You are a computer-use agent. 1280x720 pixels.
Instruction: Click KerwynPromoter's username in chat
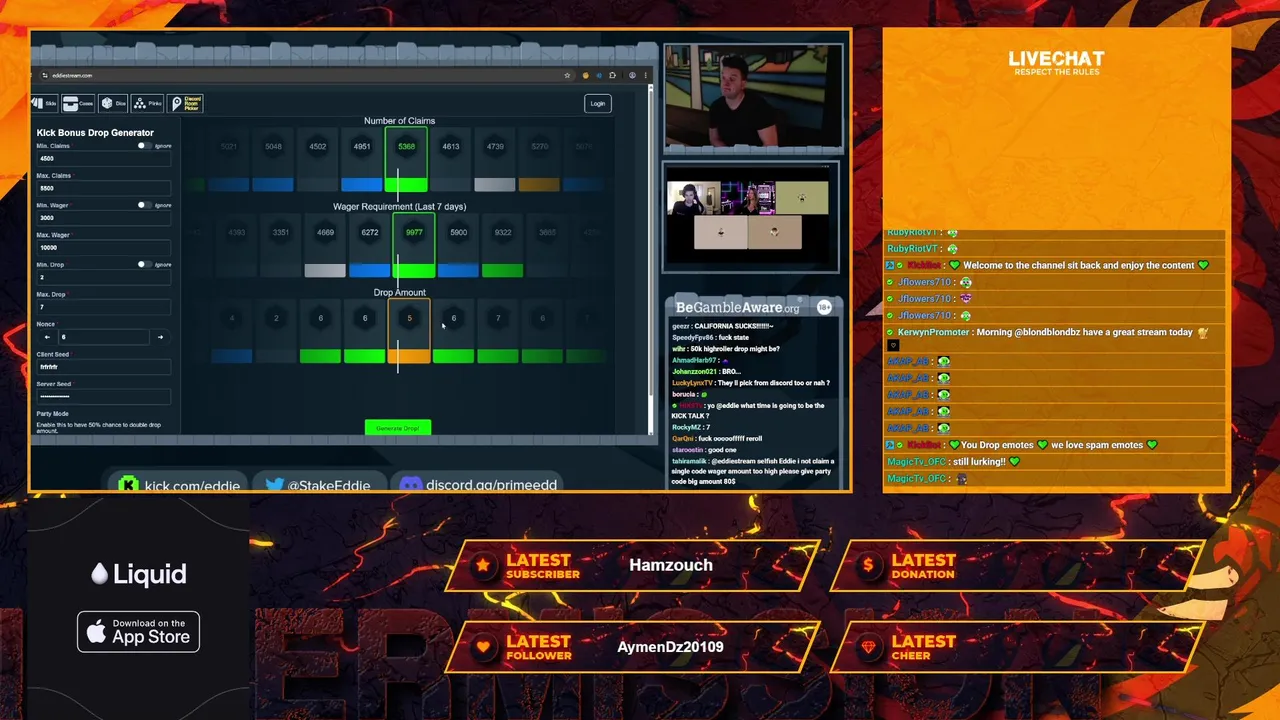click(933, 332)
